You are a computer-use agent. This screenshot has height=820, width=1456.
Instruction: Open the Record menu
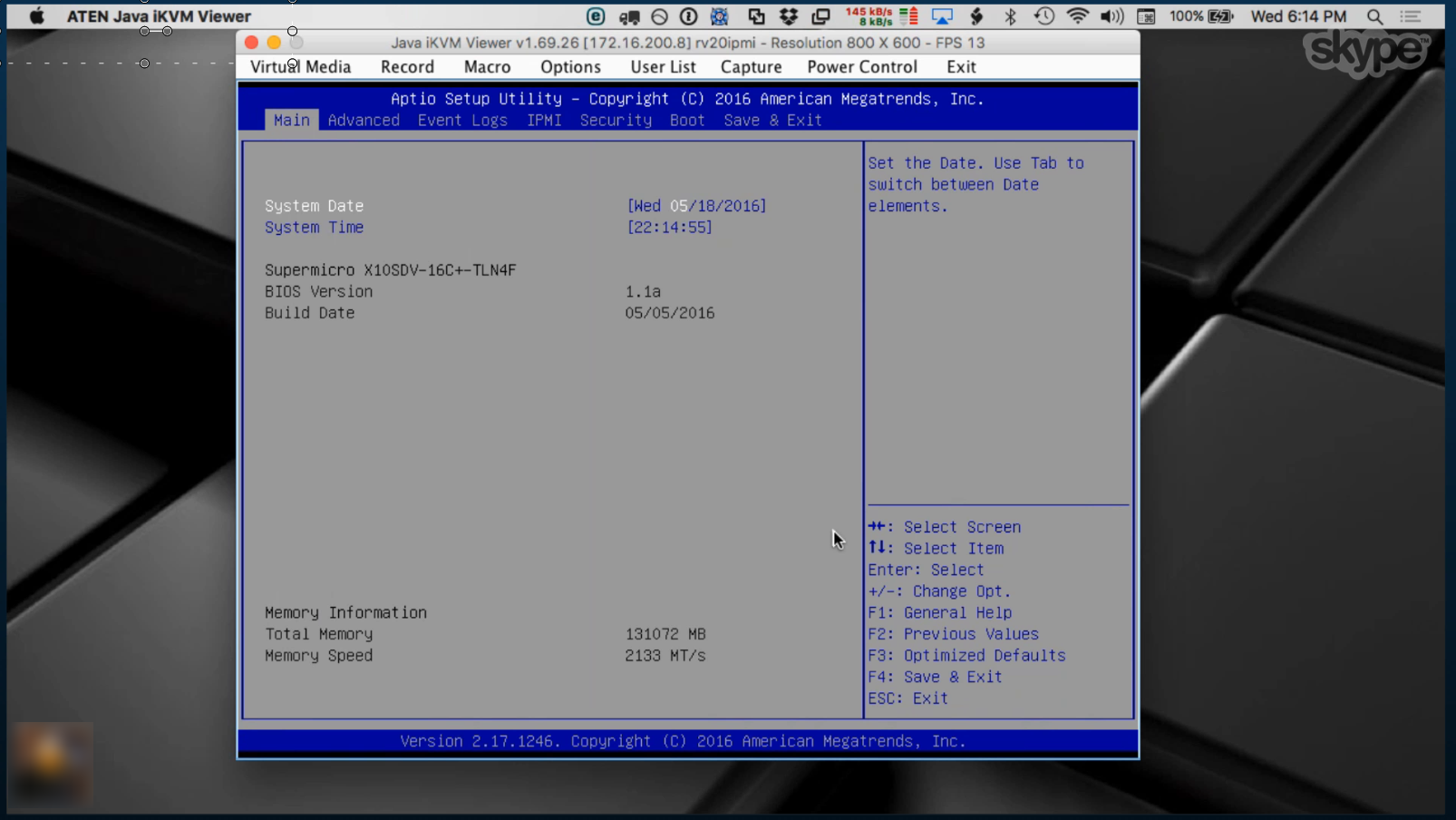[x=407, y=67]
